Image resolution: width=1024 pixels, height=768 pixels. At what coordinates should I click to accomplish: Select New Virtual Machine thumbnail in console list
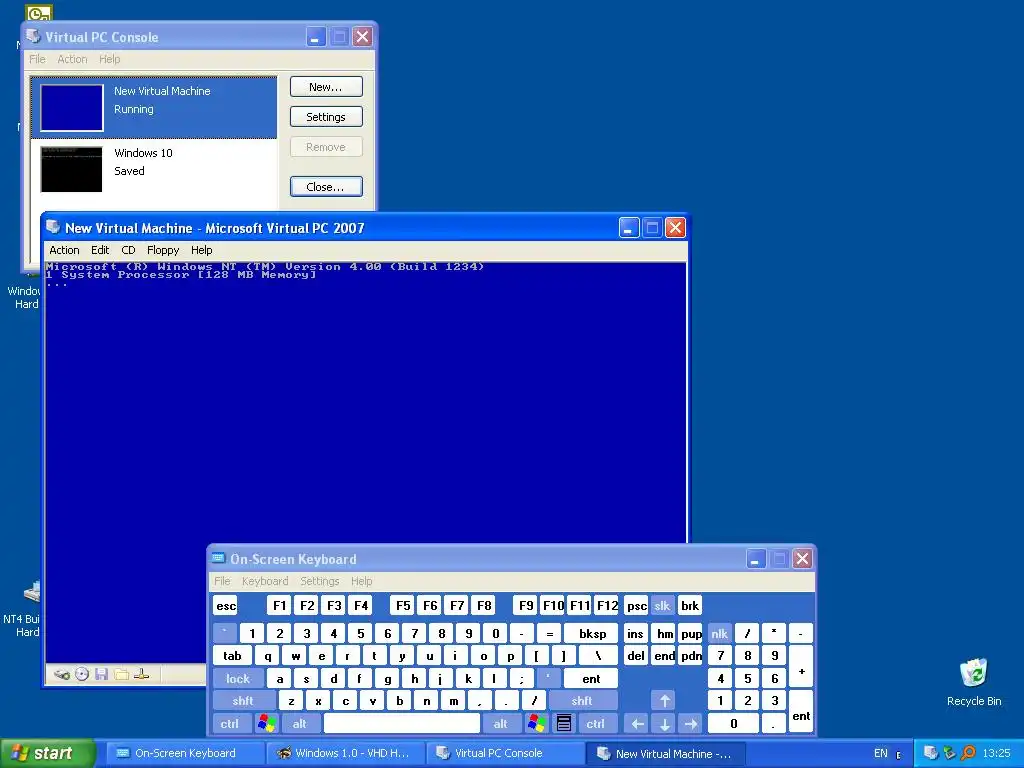click(72, 108)
